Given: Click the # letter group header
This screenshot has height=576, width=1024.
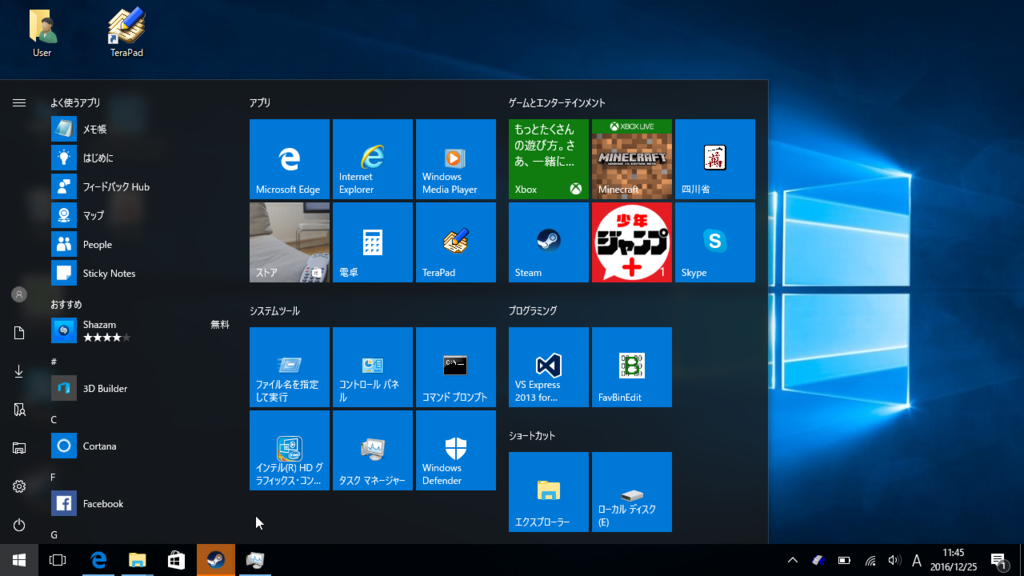Looking at the screenshot, I should click(x=54, y=361).
